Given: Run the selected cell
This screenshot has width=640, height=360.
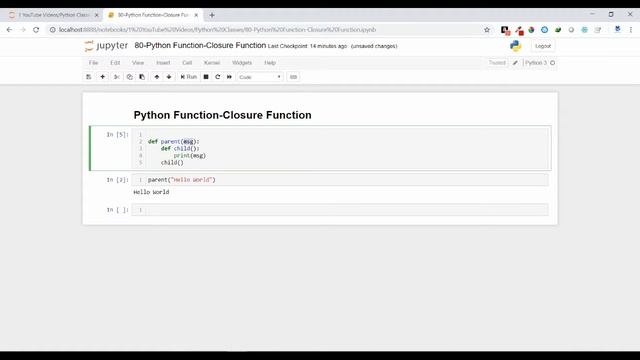Looking at the screenshot, I should point(189,77).
